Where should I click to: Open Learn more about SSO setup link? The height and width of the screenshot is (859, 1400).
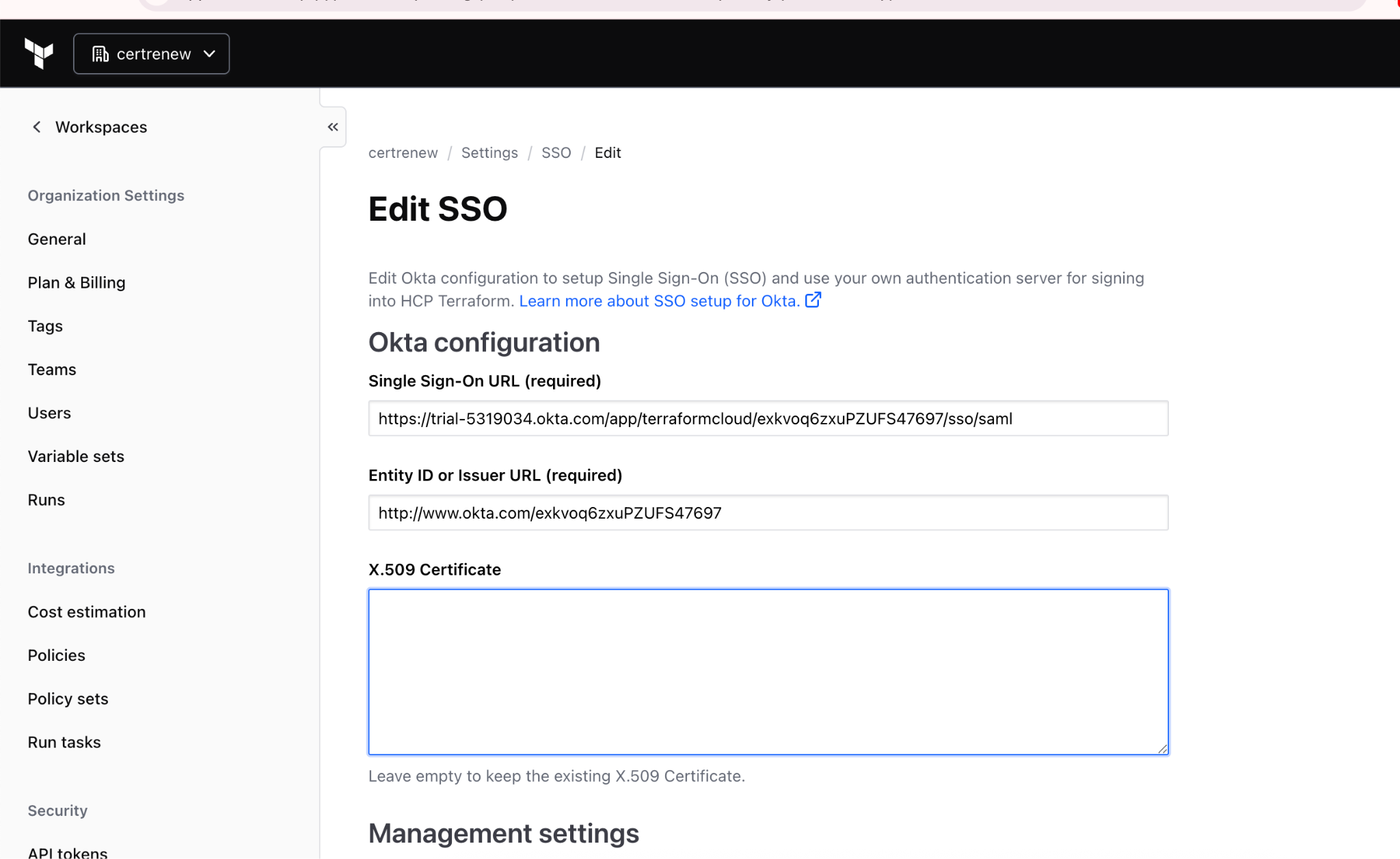pos(659,301)
